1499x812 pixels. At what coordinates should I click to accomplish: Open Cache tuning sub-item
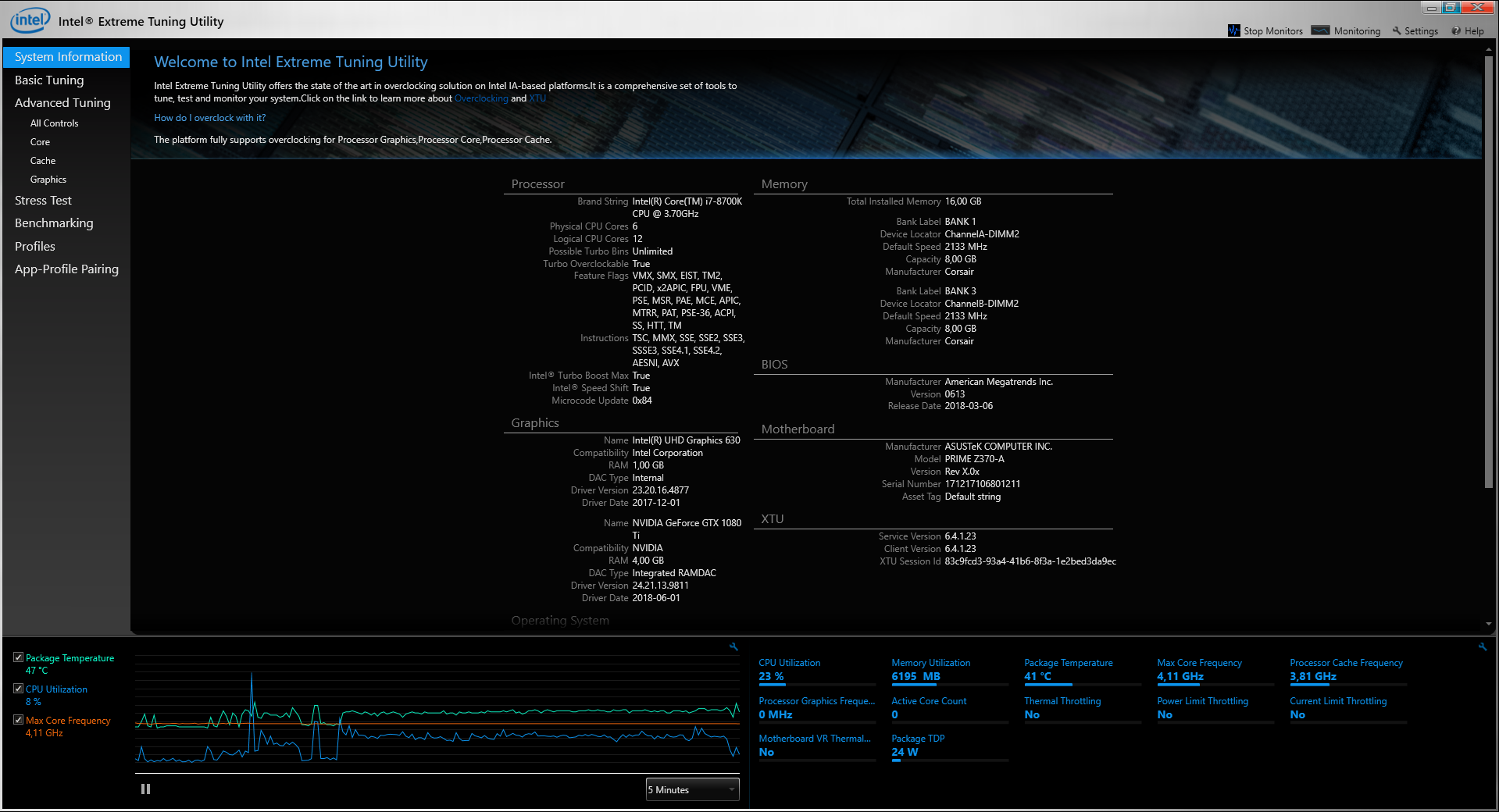43,161
